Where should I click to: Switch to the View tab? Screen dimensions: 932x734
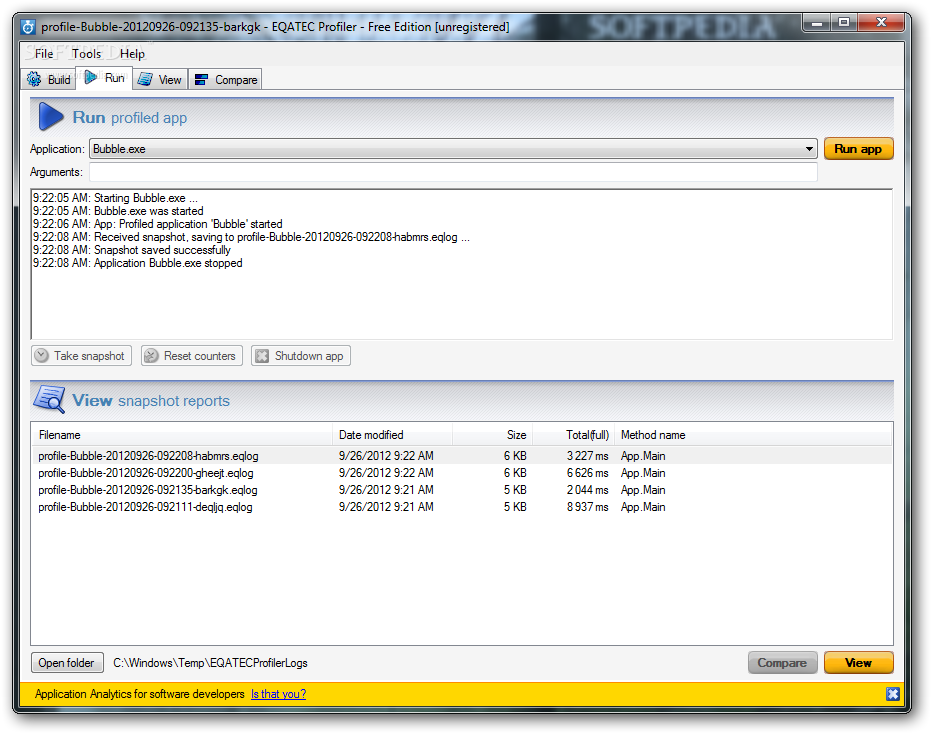[x=160, y=79]
